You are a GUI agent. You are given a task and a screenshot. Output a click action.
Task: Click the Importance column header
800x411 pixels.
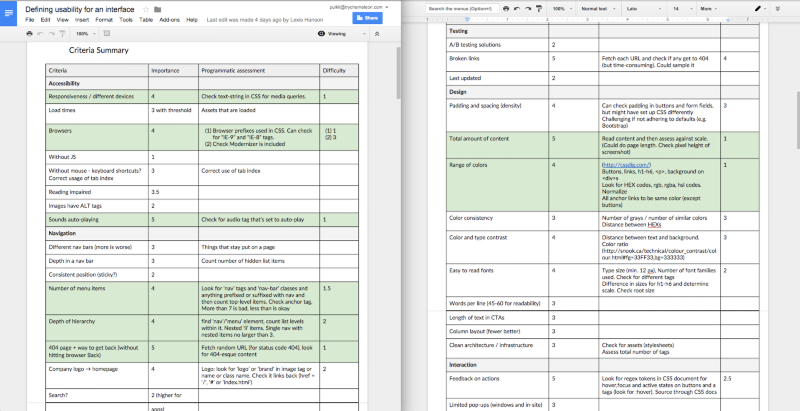pyautogui.click(x=173, y=70)
